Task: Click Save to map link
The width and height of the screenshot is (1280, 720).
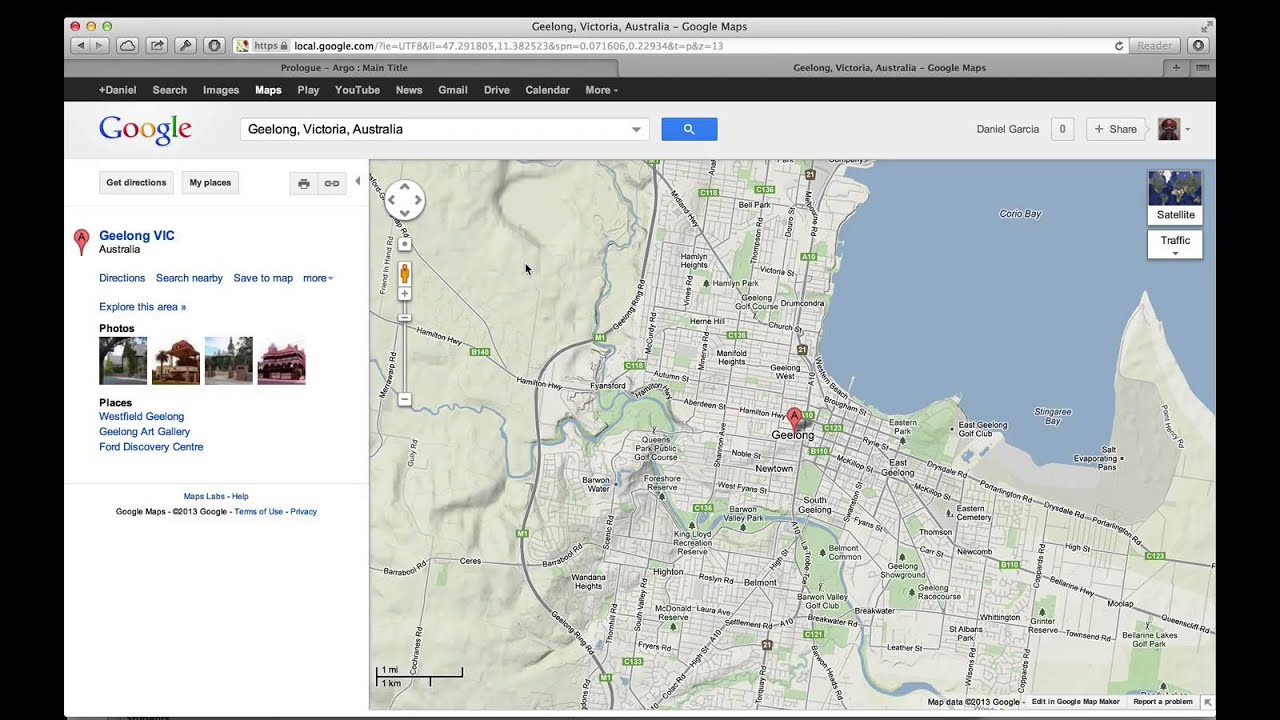Action: (x=263, y=278)
